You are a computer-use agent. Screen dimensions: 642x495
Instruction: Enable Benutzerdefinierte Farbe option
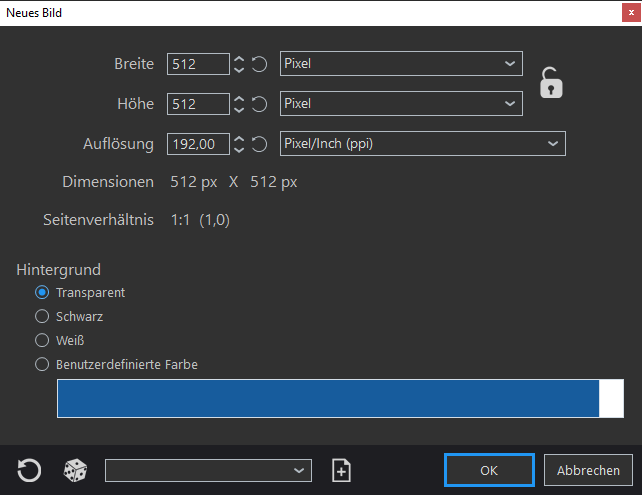(x=42, y=364)
